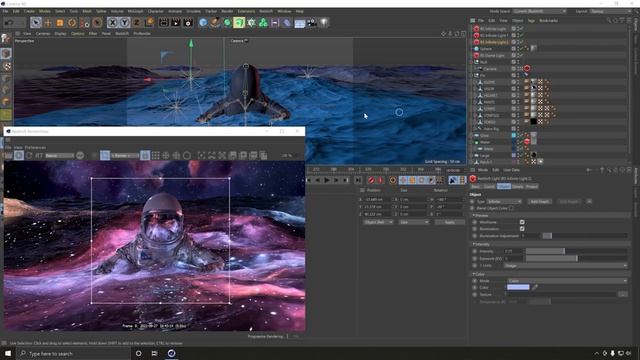The width and height of the screenshot is (640, 360).
Task: Select RS Dome Light object
Action: (x=492, y=56)
